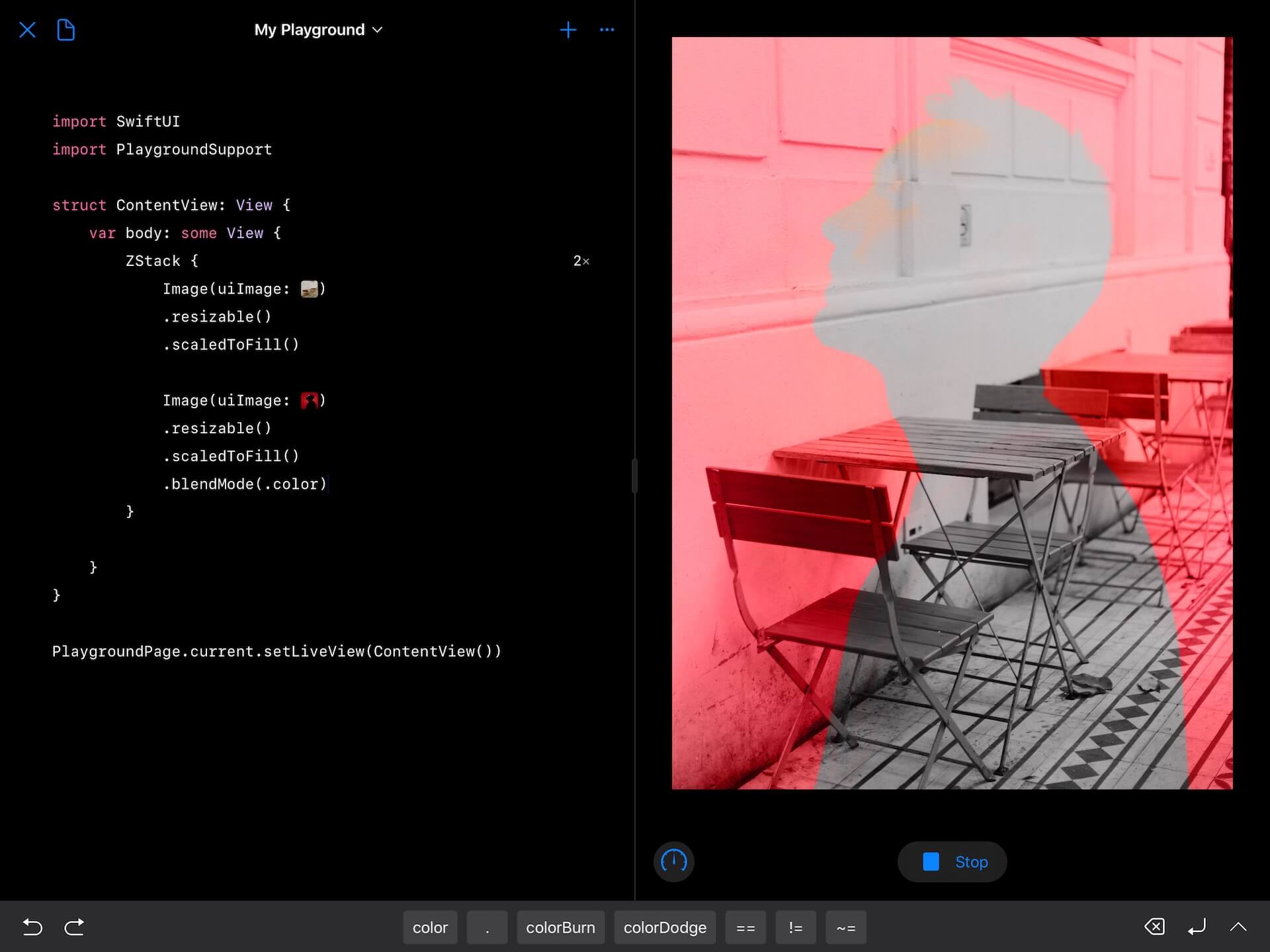
Task: Open the document browser icon
Action: pyautogui.click(x=65, y=30)
